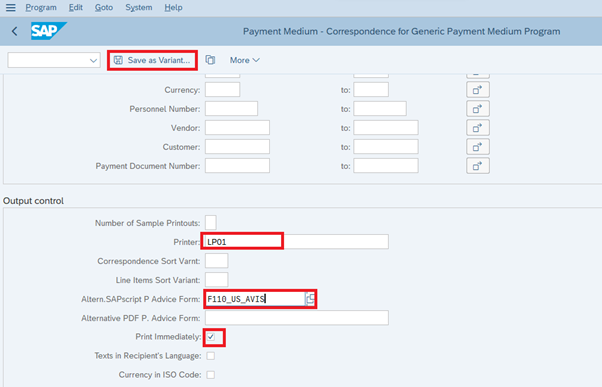
Task: Click Number of Sample Printouts field
Action: click(210, 223)
